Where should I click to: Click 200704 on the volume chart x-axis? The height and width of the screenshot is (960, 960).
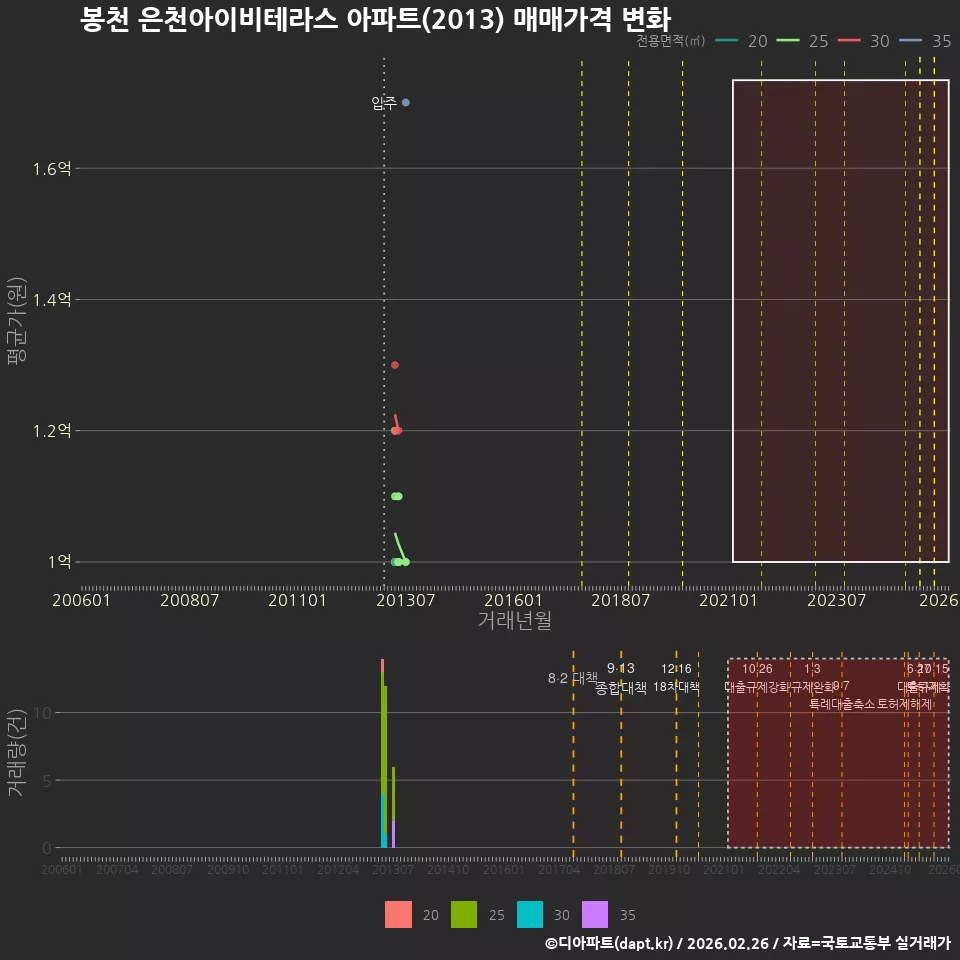click(x=117, y=869)
